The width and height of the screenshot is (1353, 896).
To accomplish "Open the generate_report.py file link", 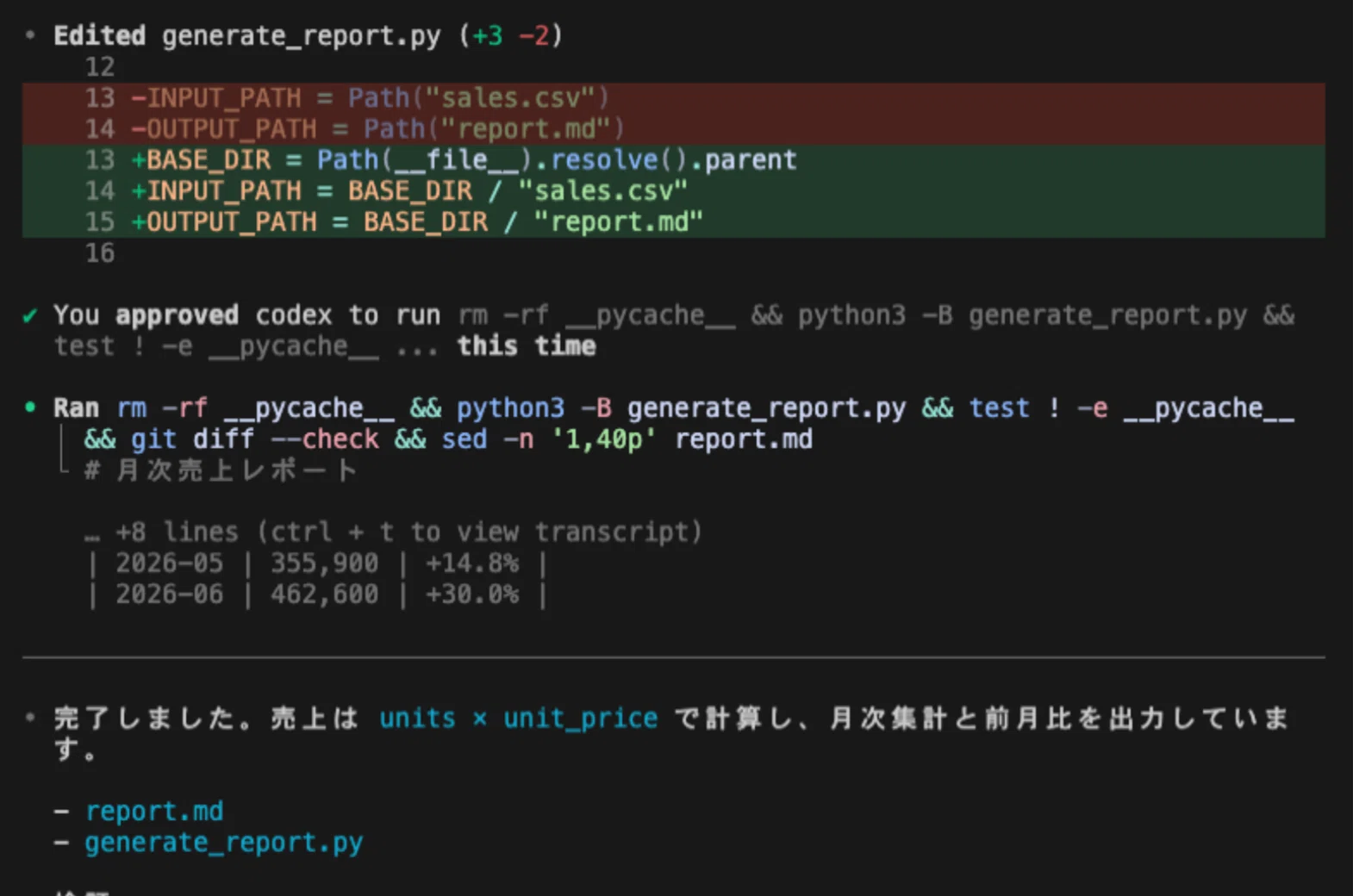I will pyautogui.click(x=224, y=842).
